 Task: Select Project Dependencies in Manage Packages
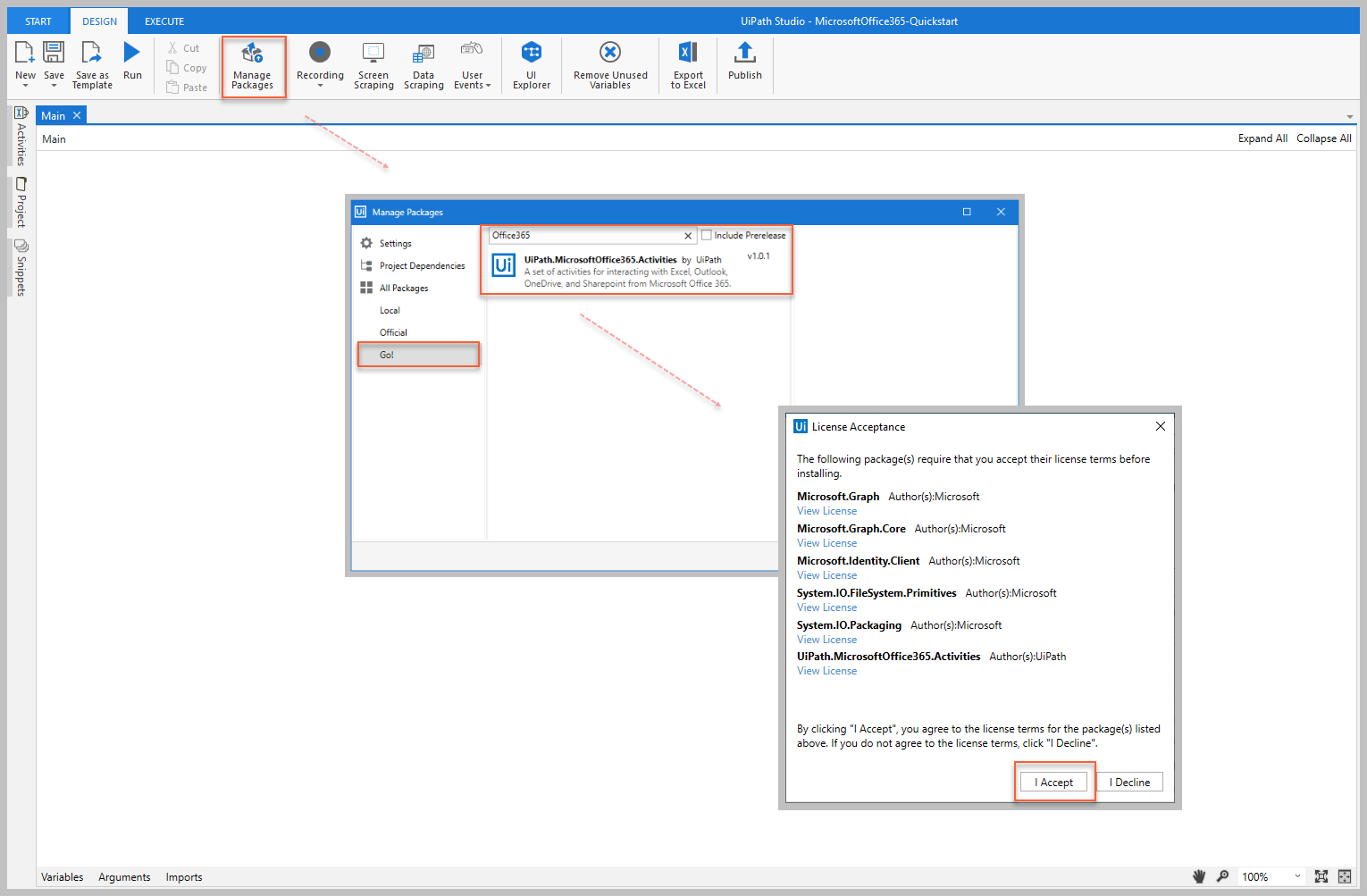(x=413, y=265)
